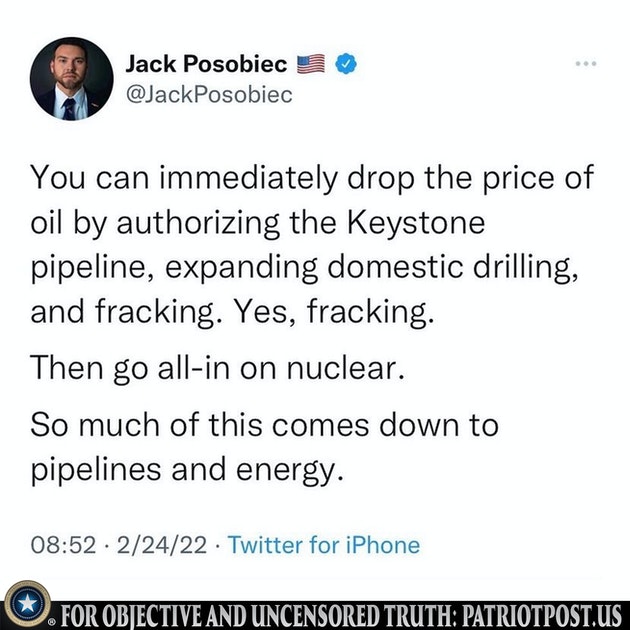Click the Twitter for iPhone source link
The image size is (630, 630).
[x=324, y=545]
